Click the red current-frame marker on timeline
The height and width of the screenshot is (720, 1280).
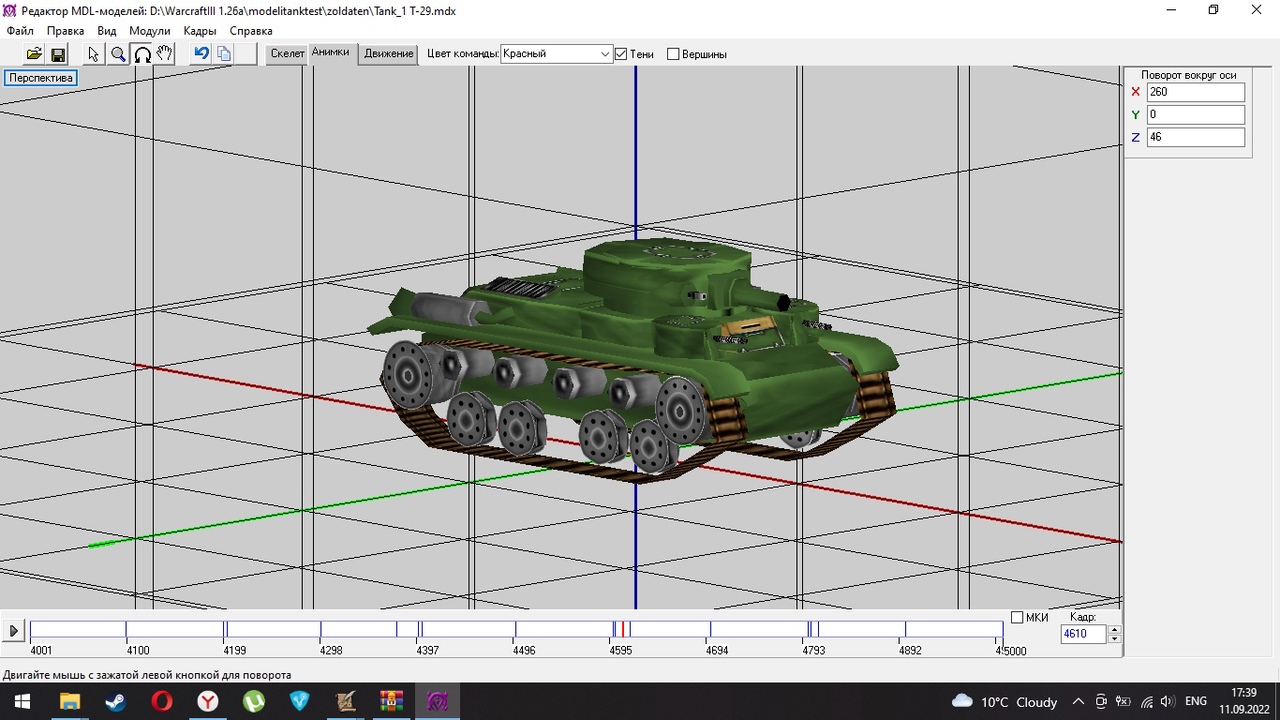623,629
